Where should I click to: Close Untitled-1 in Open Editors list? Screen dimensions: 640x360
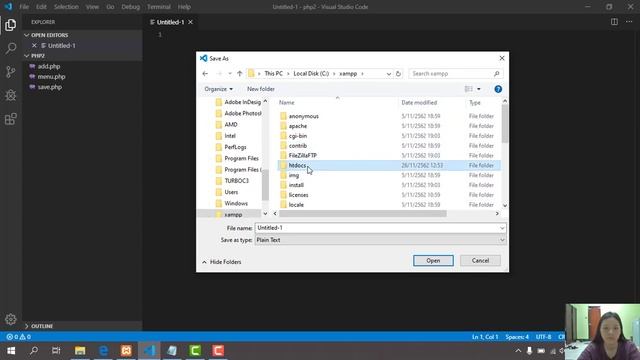point(34,45)
